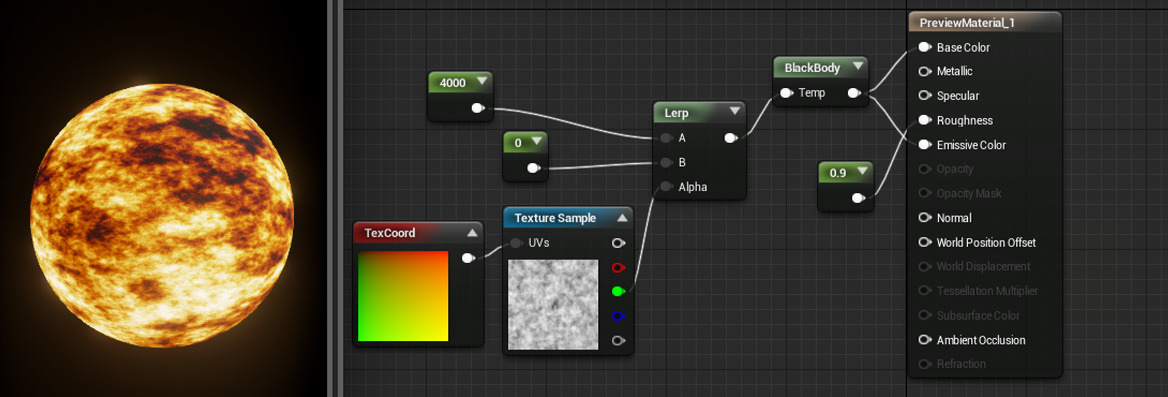Screen dimensions: 1168x397
Task: Click the Texture Sample green channel output pin
Action: (618, 291)
